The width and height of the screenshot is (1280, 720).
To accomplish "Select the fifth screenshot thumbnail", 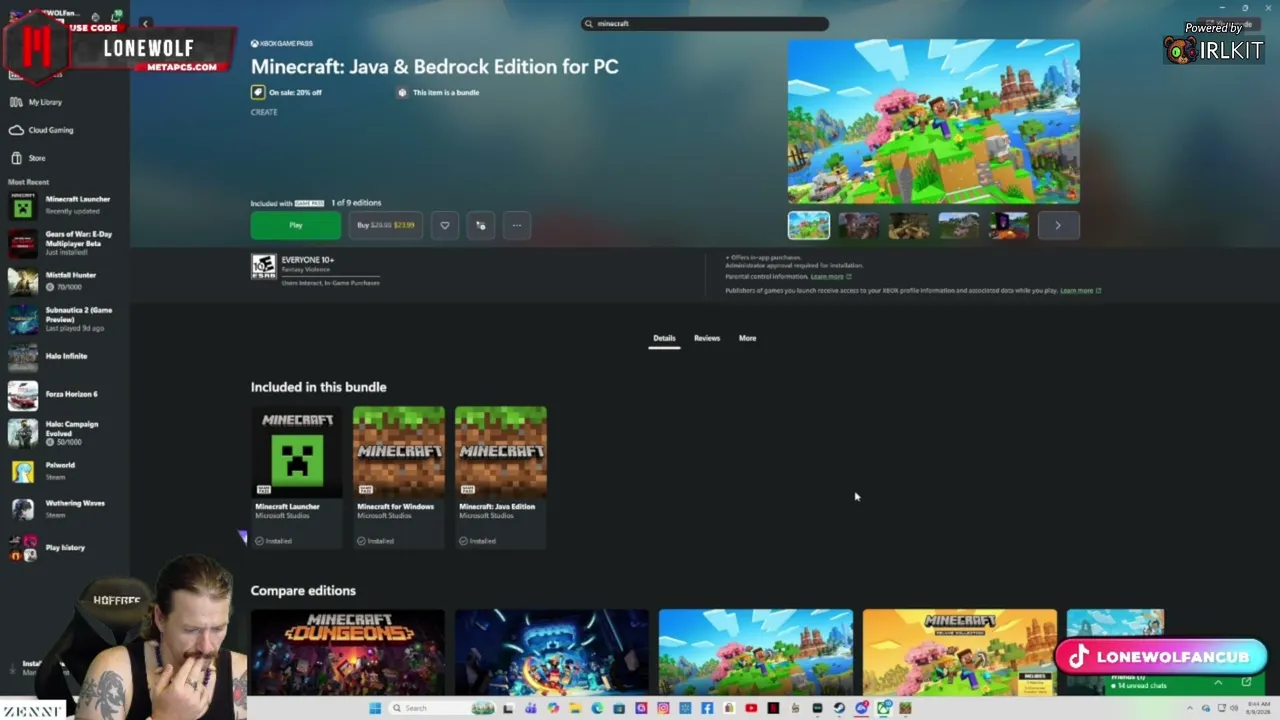I will tap(1009, 225).
